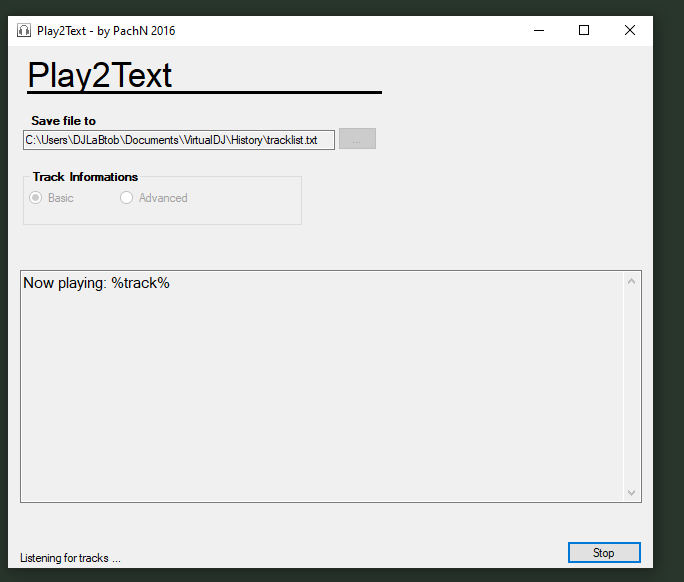Click the Save file to path field
The width and height of the screenshot is (684, 582).
(179, 140)
